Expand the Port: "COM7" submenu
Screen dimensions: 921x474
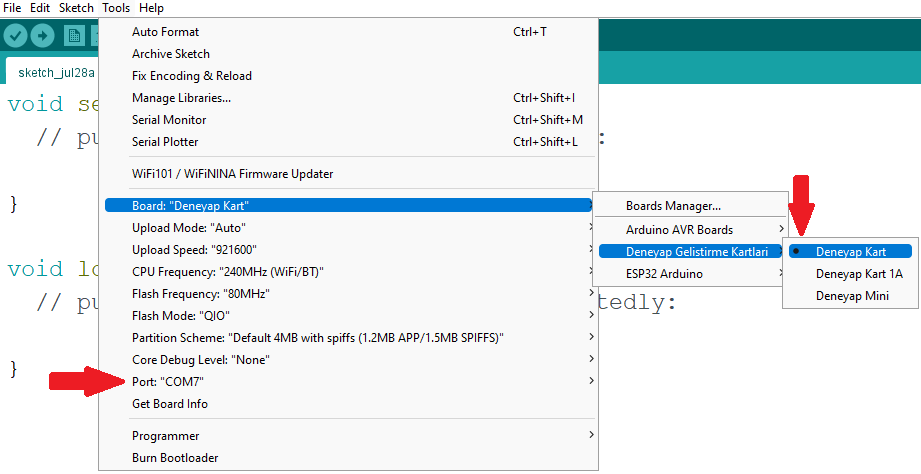349,382
